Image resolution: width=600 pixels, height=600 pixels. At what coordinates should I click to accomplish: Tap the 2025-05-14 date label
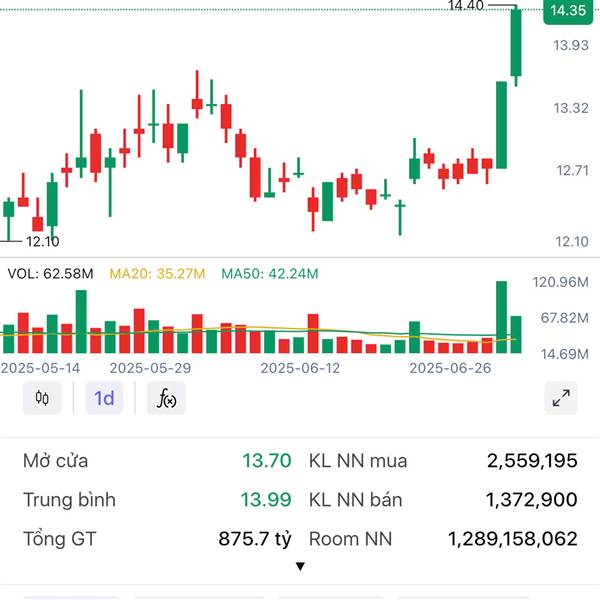(40, 368)
